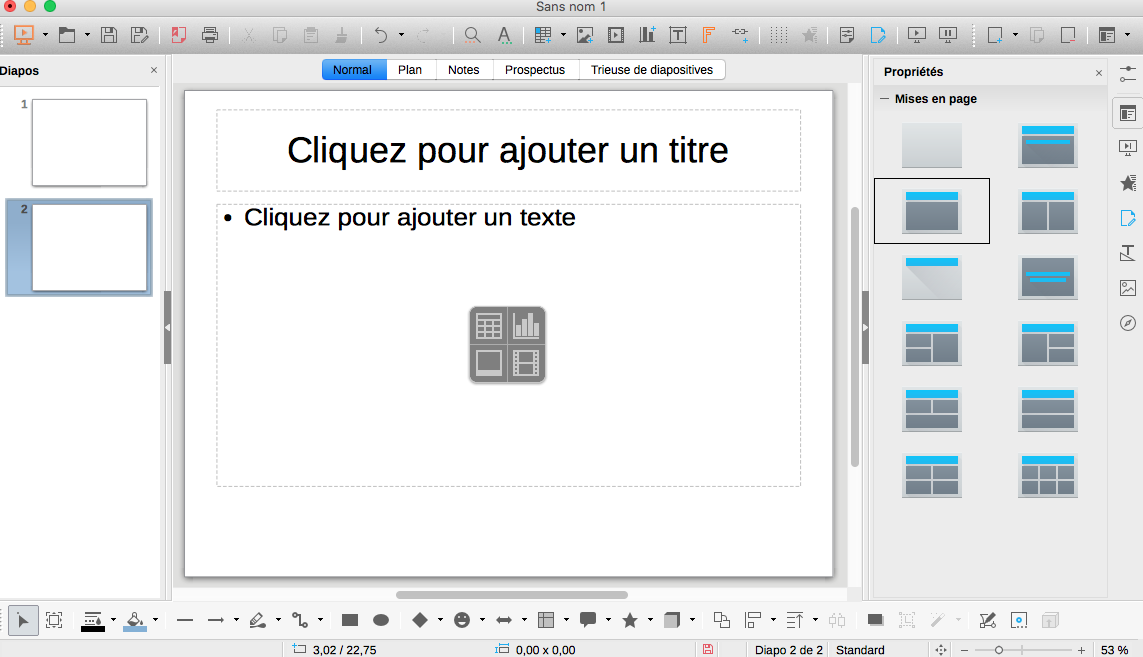
Task: Switch to the Plan view tab
Action: pos(410,70)
